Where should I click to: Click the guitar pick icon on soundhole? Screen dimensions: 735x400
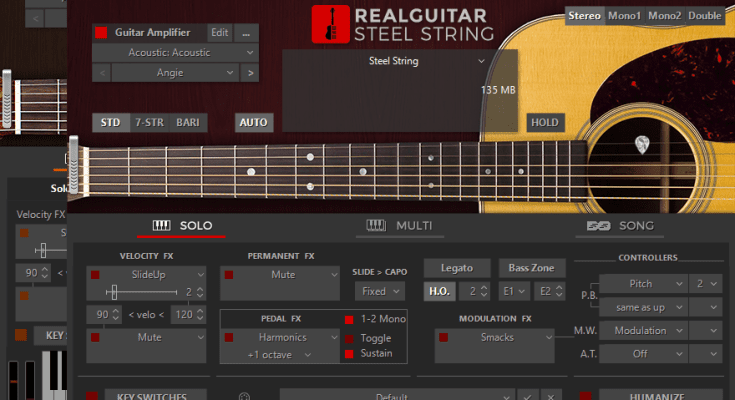[x=640, y=146]
